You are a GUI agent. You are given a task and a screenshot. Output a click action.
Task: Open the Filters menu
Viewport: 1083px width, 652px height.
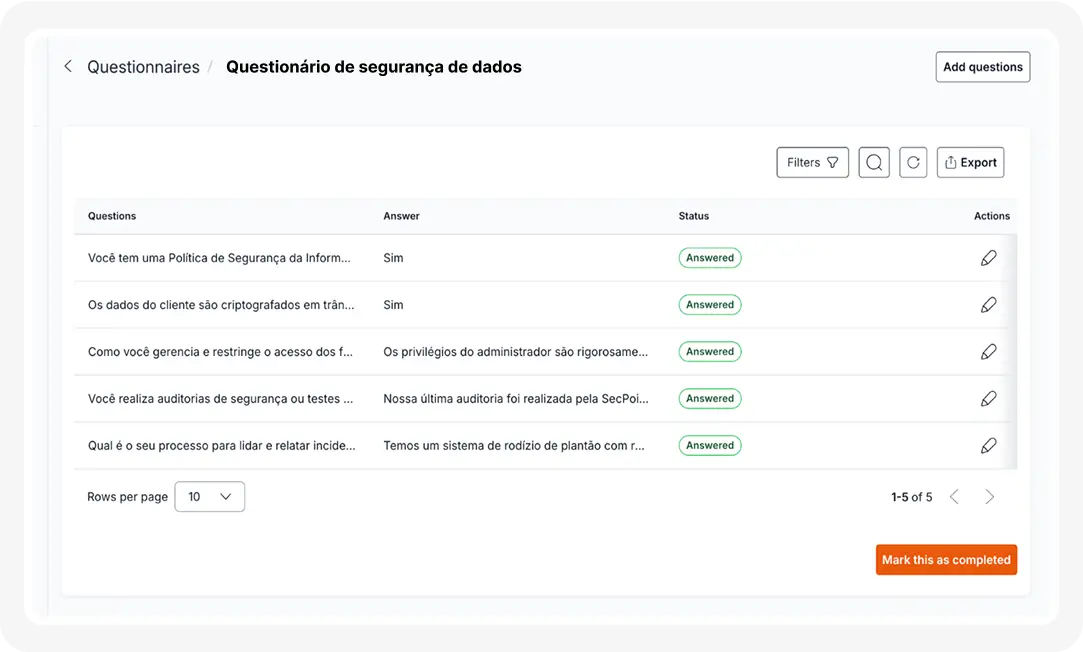(812, 162)
